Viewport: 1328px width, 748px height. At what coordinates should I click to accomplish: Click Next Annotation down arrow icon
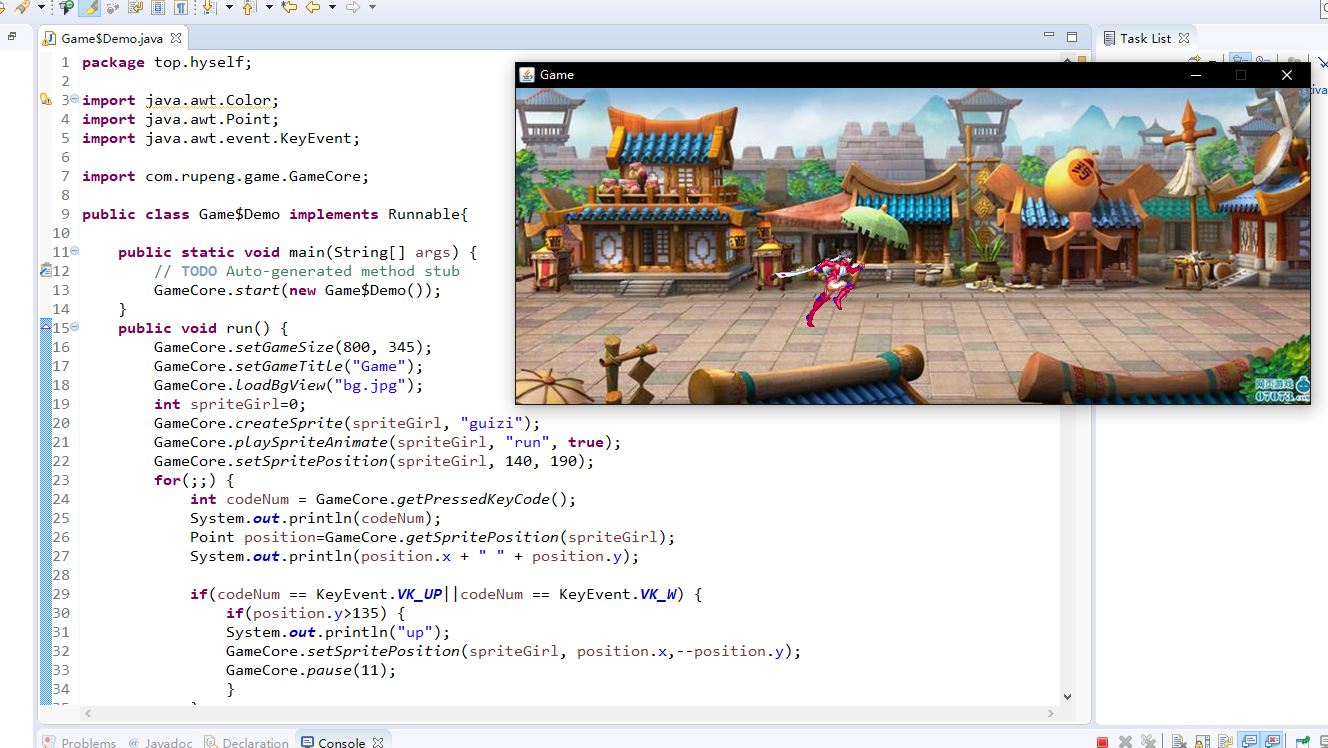tap(209, 7)
